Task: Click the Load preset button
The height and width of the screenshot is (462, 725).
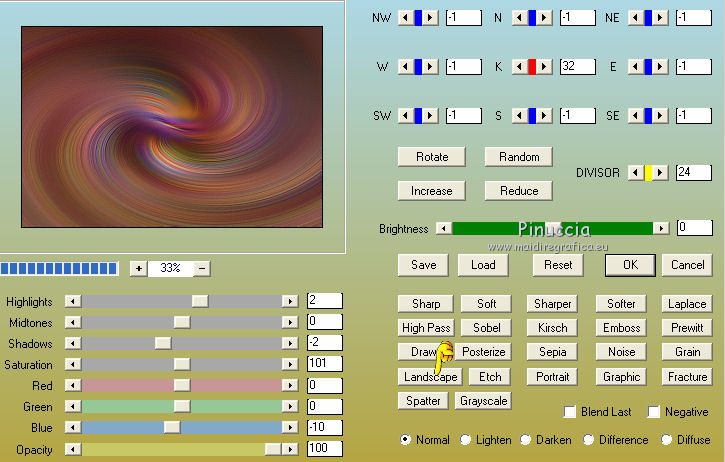Action: tap(483, 265)
